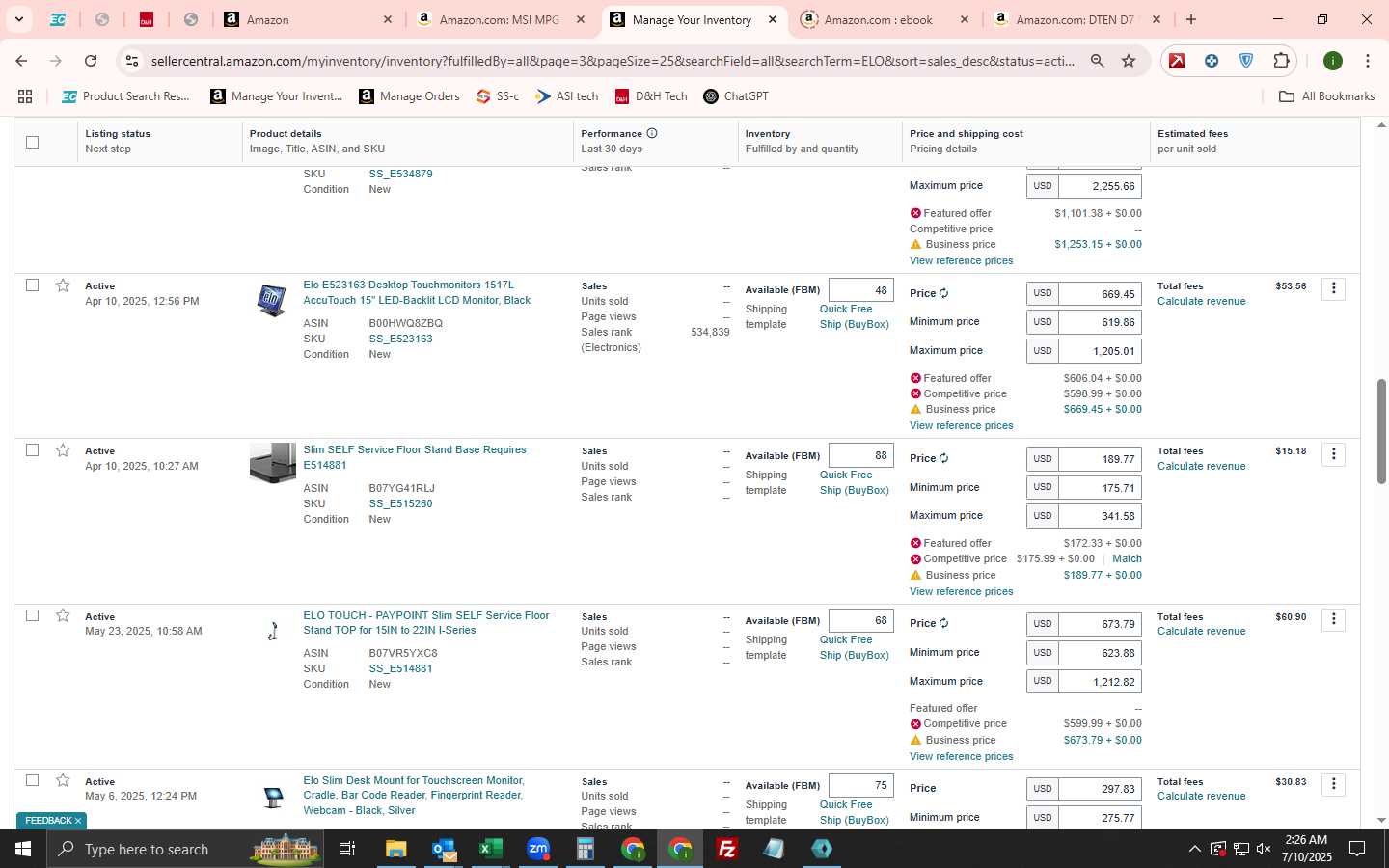The image size is (1389, 868).
Task: Reload the page with the refresh icon
Action: 91,61
